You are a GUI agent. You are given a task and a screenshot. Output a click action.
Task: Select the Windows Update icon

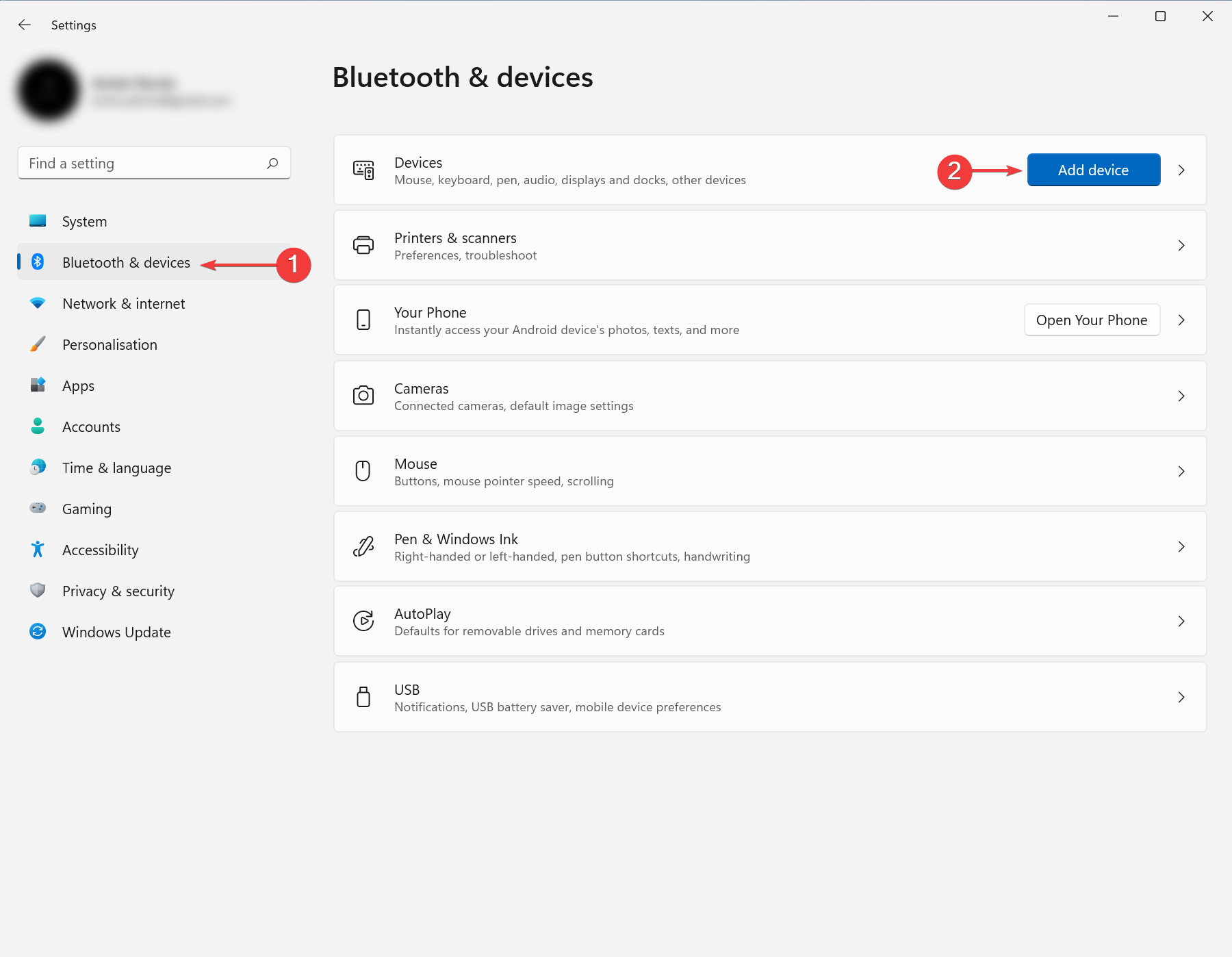coord(38,632)
